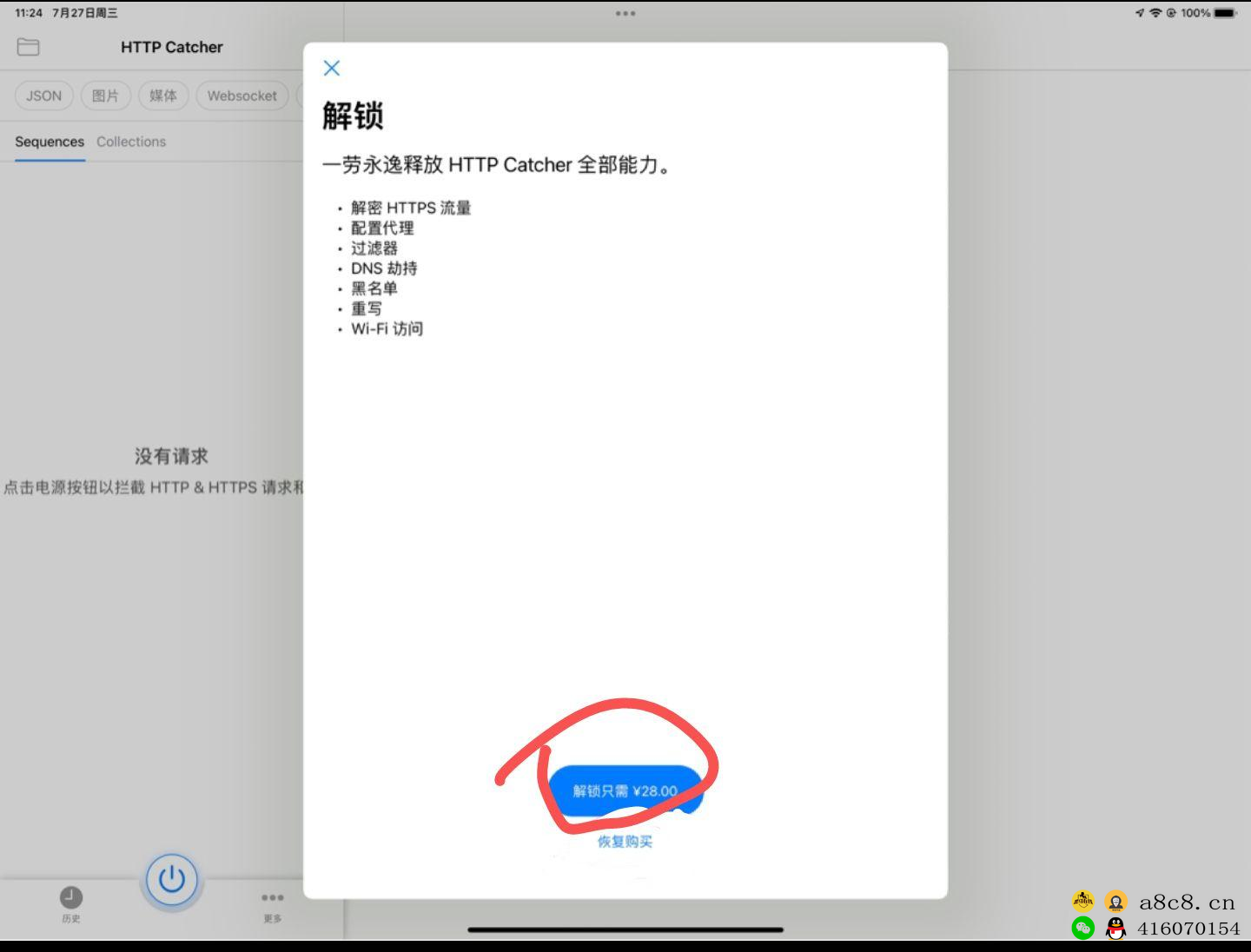Switch to the Collections tab

[131, 142]
